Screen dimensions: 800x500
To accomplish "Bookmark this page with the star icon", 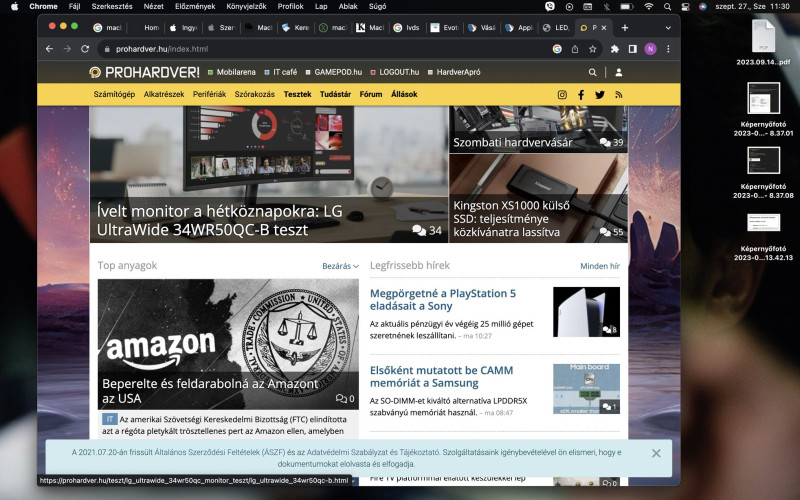I will tap(592, 49).
